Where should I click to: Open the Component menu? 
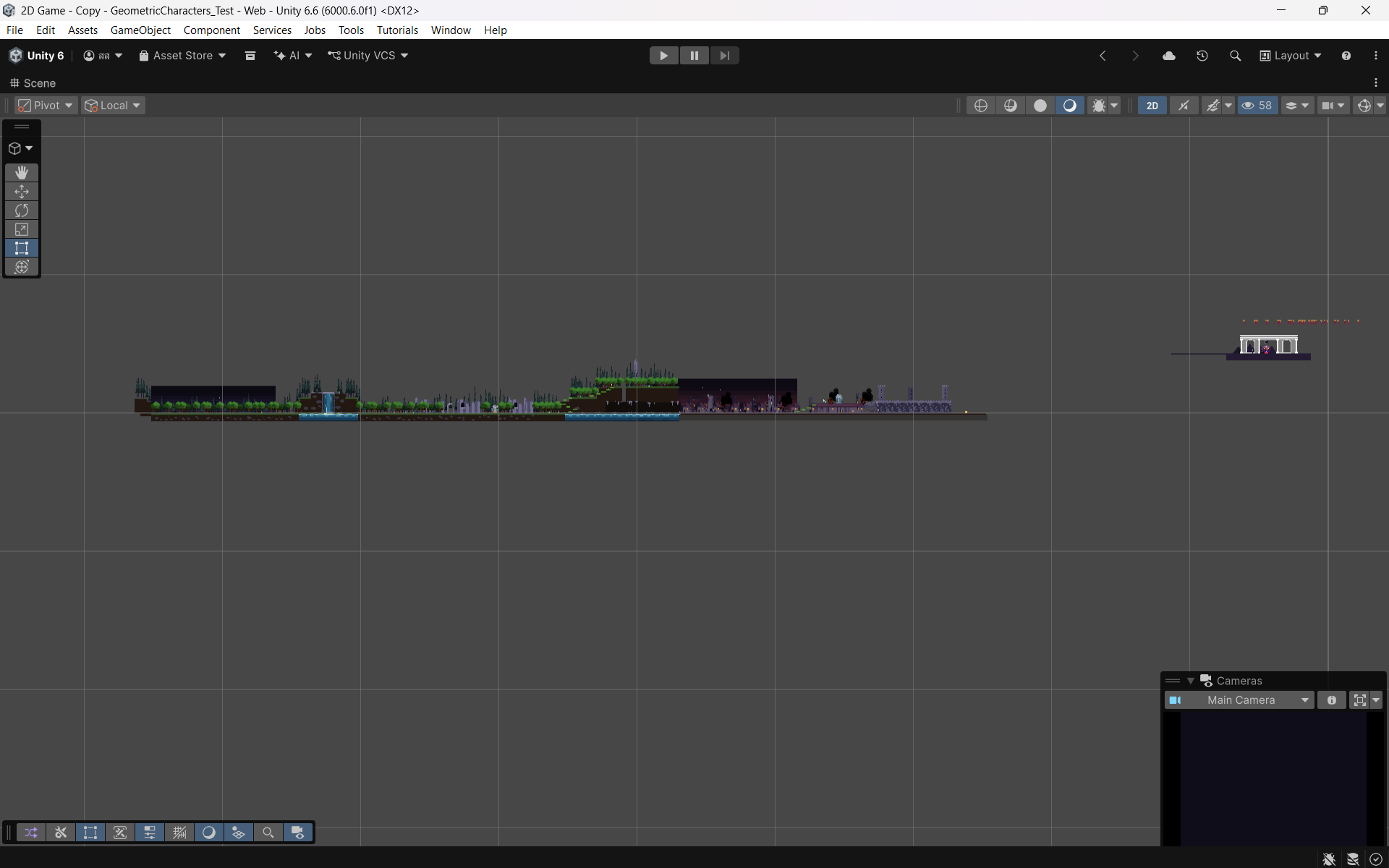pos(211,30)
